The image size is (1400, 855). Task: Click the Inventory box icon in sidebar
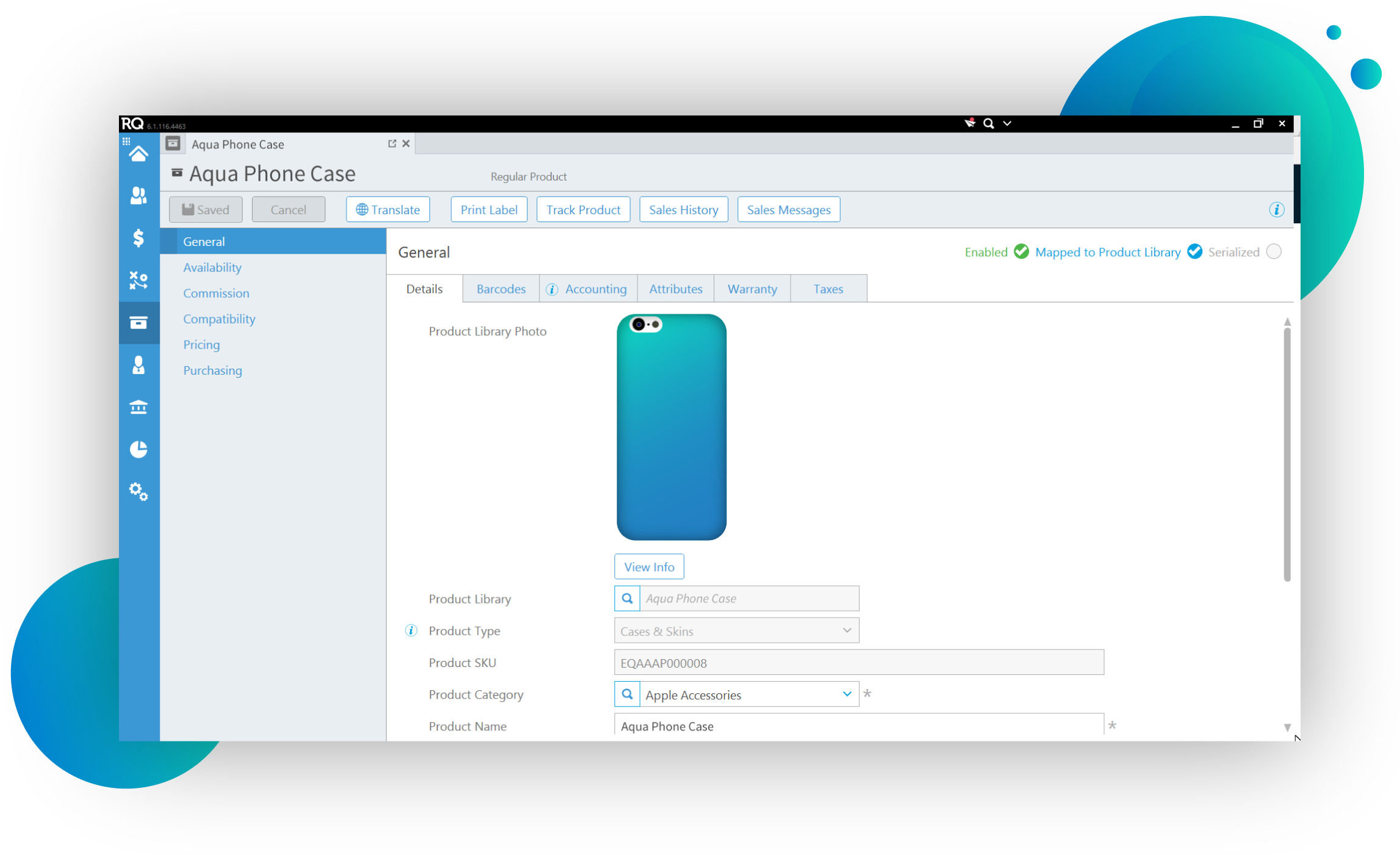(x=138, y=322)
